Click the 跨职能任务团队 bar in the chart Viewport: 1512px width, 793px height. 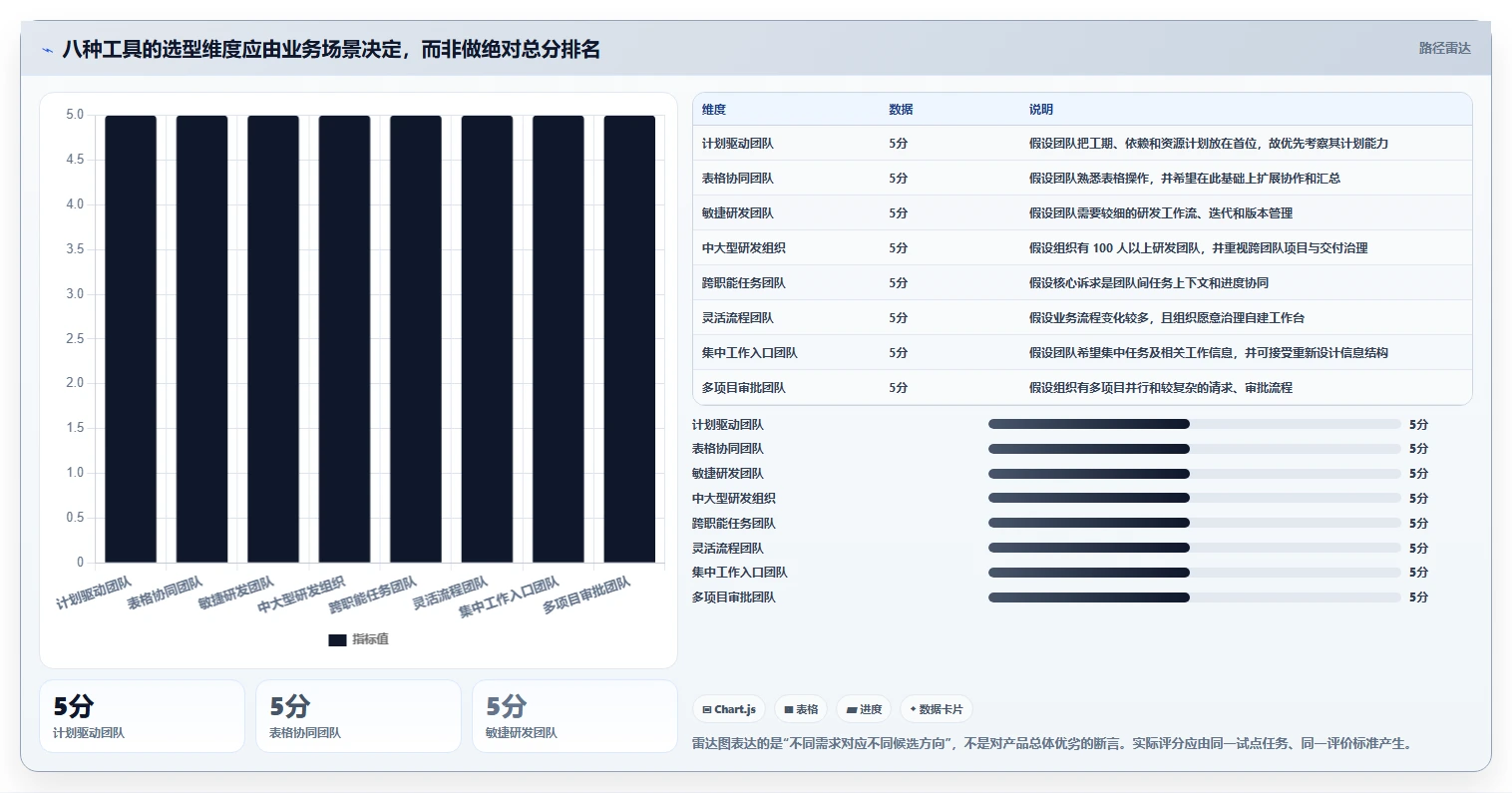[x=416, y=339]
